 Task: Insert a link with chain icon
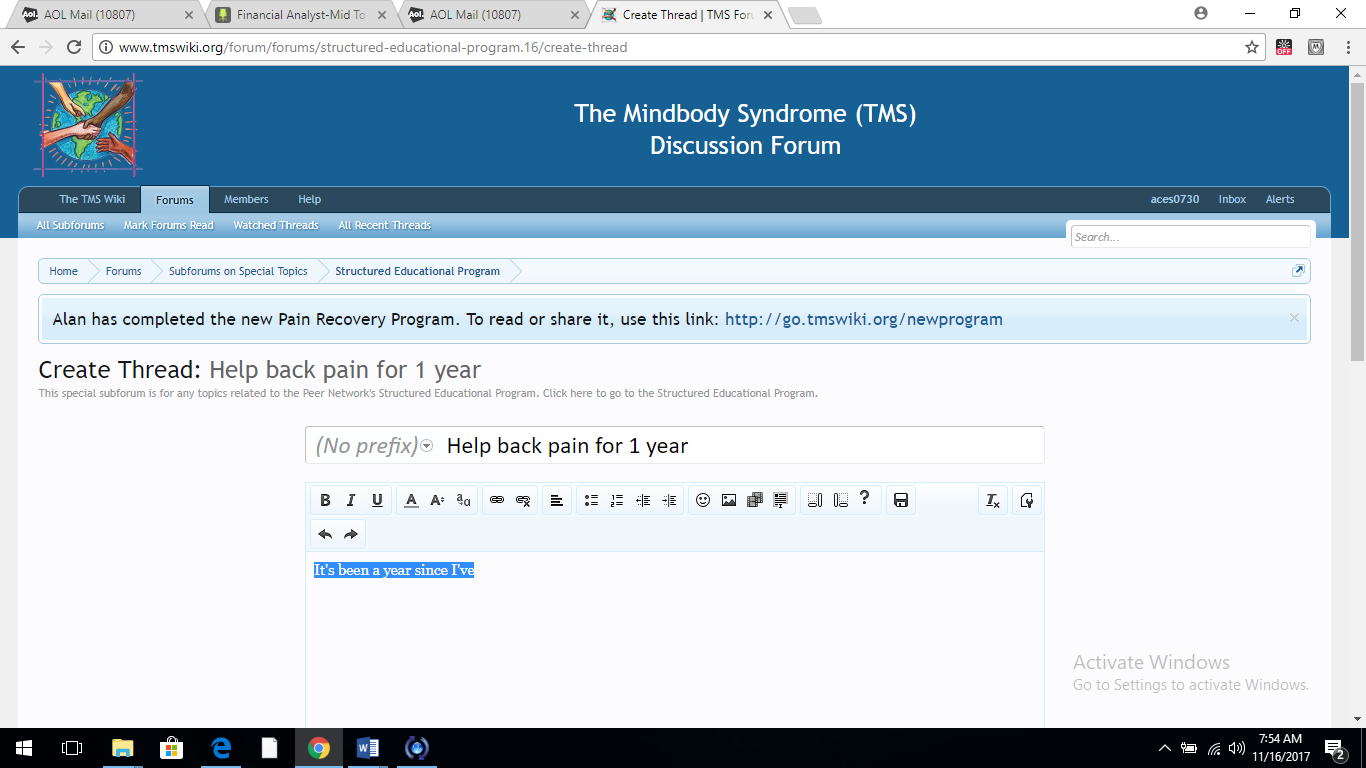(497, 500)
